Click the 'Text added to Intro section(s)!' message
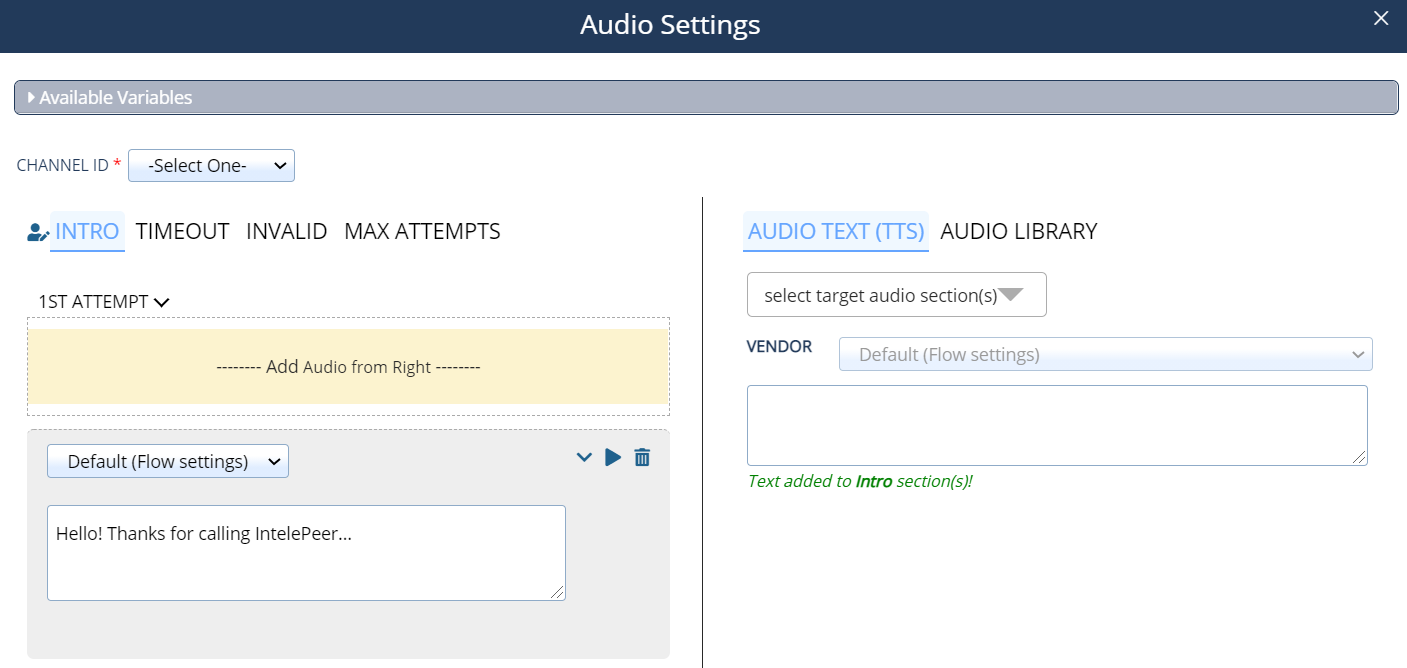Image resolution: width=1407 pixels, height=668 pixels. [x=860, y=481]
